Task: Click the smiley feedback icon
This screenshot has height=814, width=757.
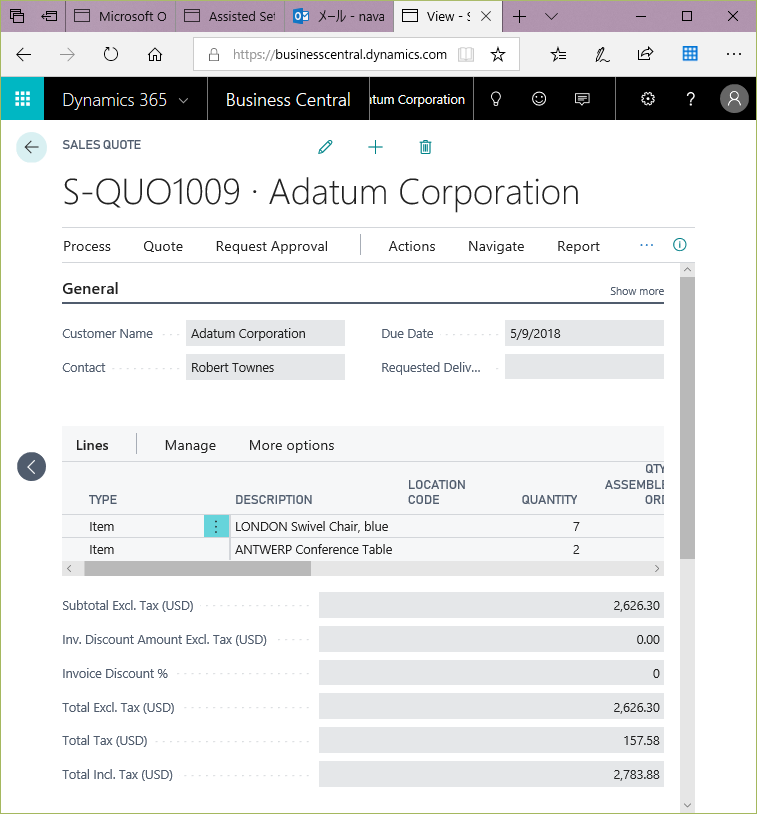Action: click(539, 99)
